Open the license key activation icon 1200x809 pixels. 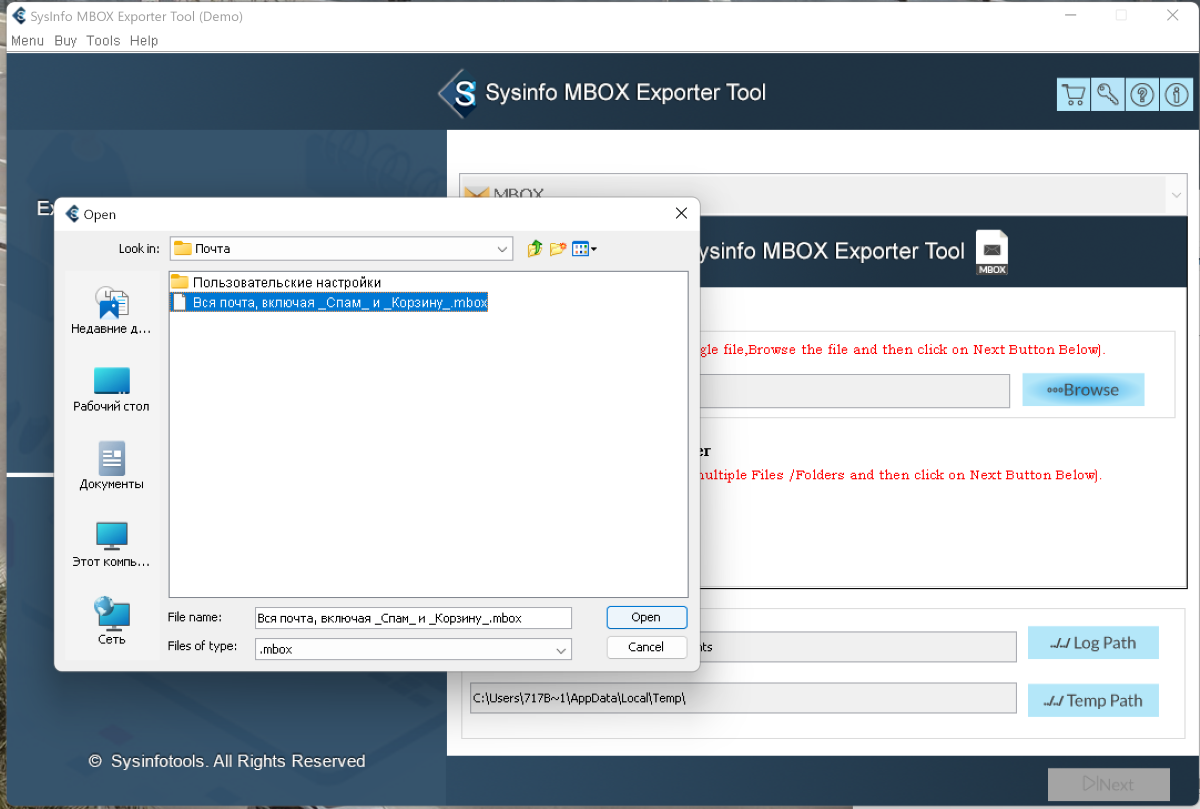[x=1108, y=95]
